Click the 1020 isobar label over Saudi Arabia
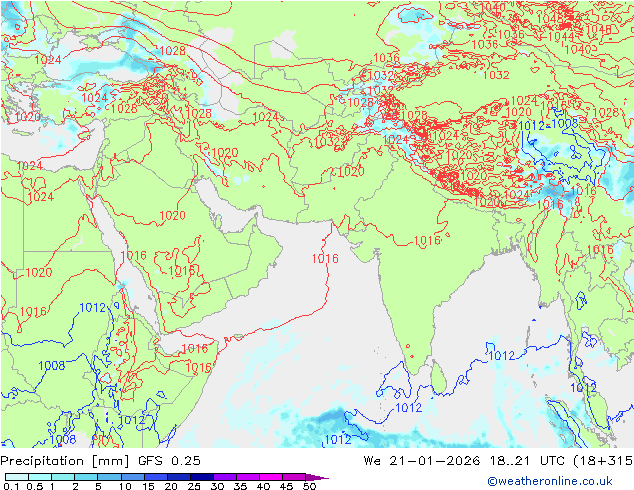The width and height of the screenshot is (634, 490). pyautogui.click(x=172, y=215)
